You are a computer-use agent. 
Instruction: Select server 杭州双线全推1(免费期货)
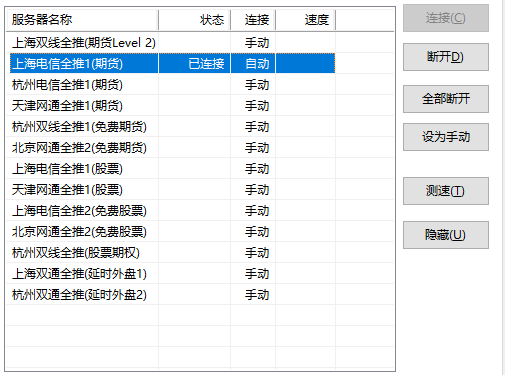[79, 127]
